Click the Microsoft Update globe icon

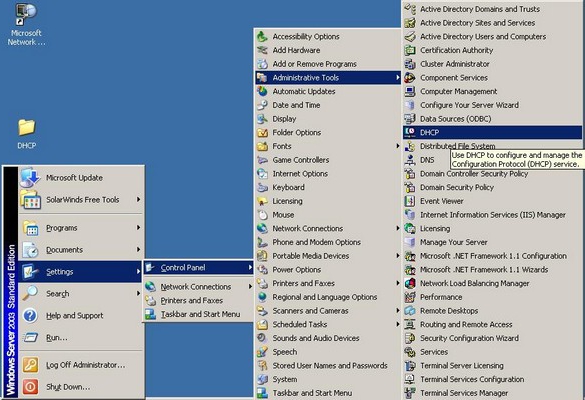pyautogui.click(x=30, y=178)
